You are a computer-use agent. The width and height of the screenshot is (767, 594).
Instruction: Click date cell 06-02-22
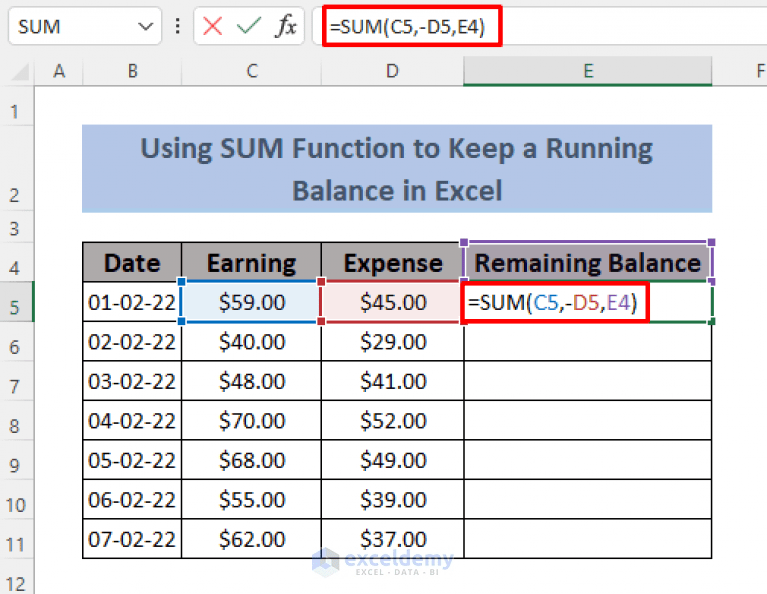132,500
